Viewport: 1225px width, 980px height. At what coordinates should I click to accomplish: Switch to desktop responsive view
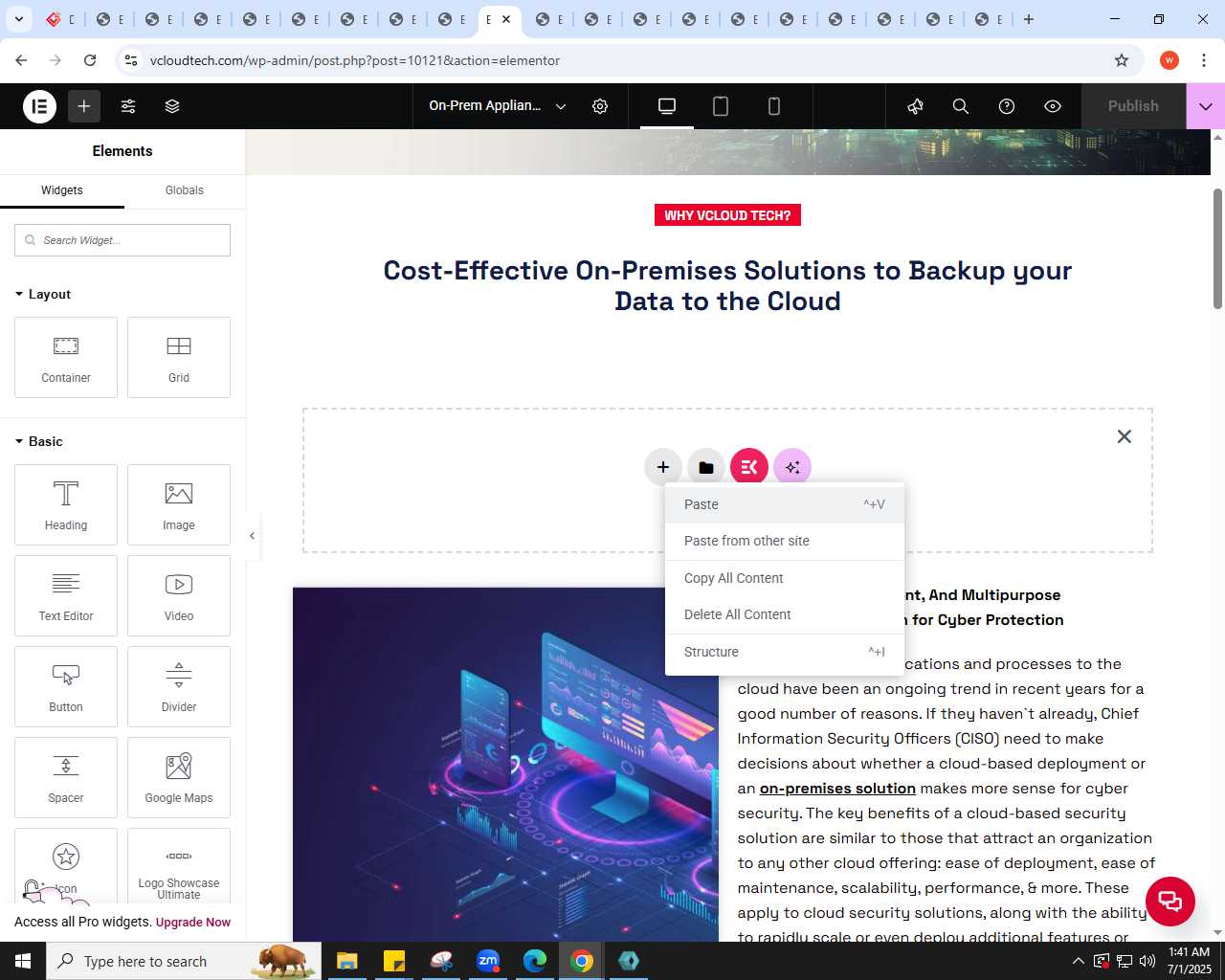(667, 106)
